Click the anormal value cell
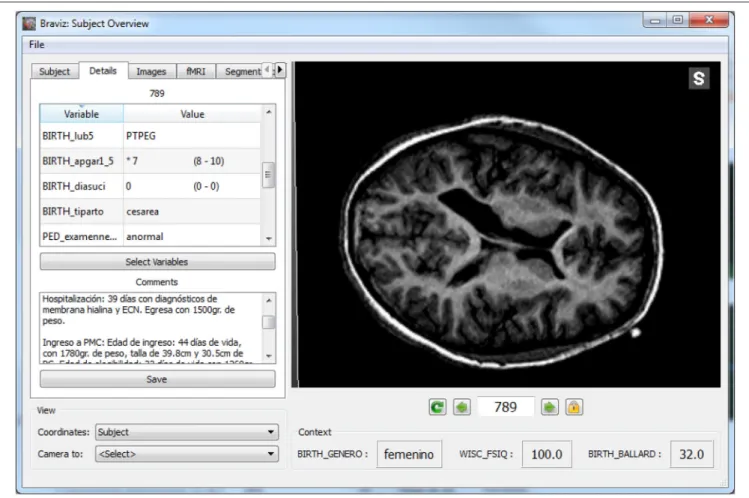 (192, 236)
